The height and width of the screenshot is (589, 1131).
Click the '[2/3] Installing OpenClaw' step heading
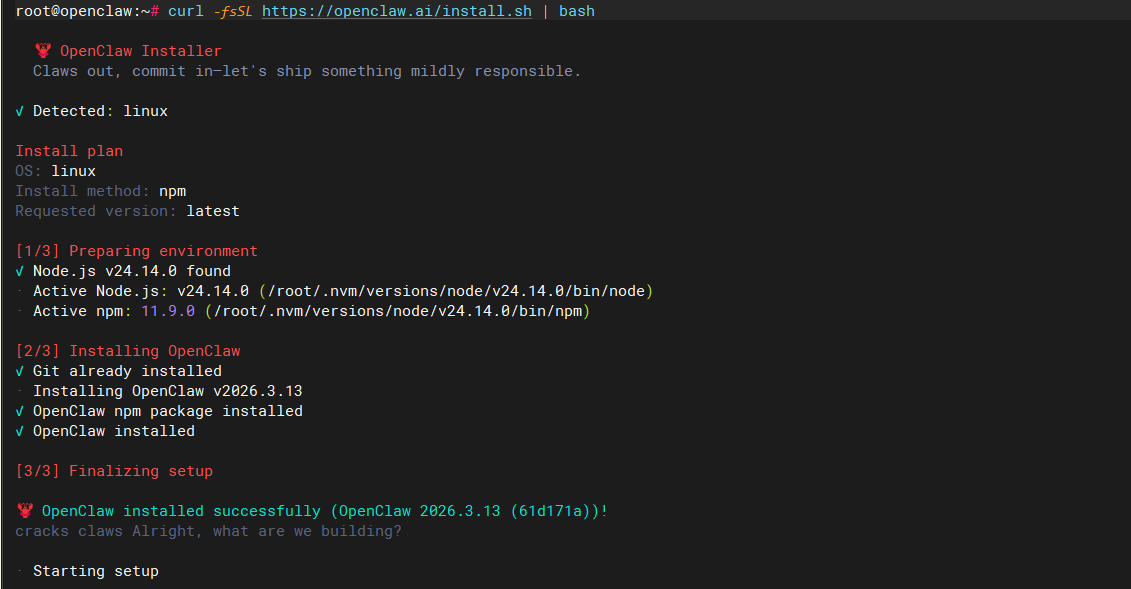(x=128, y=351)
